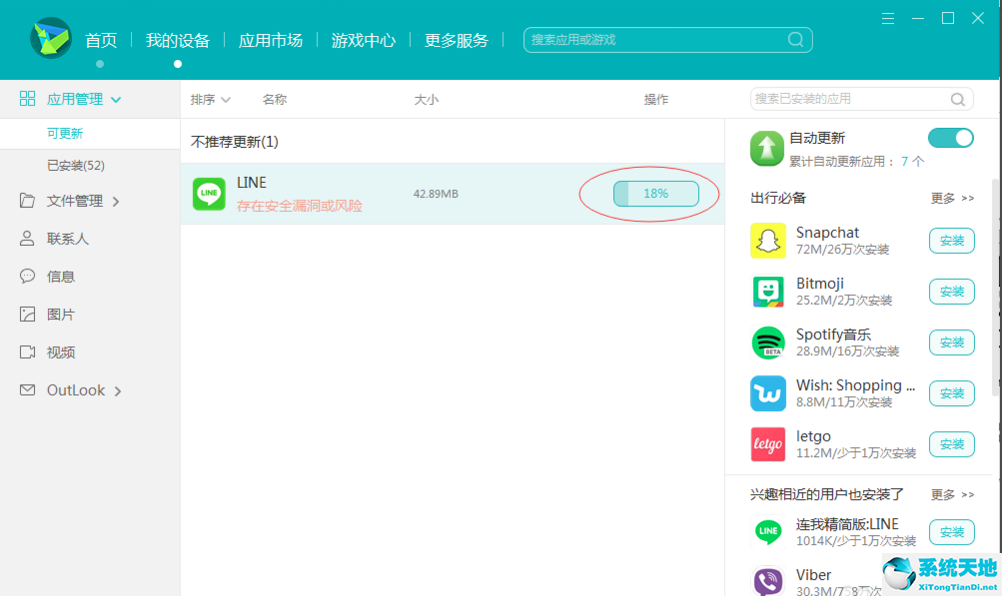This screenshot has height=596, width=1002.
Task: Click the LINE 18% download progress bar
Action: click(655, 194)
